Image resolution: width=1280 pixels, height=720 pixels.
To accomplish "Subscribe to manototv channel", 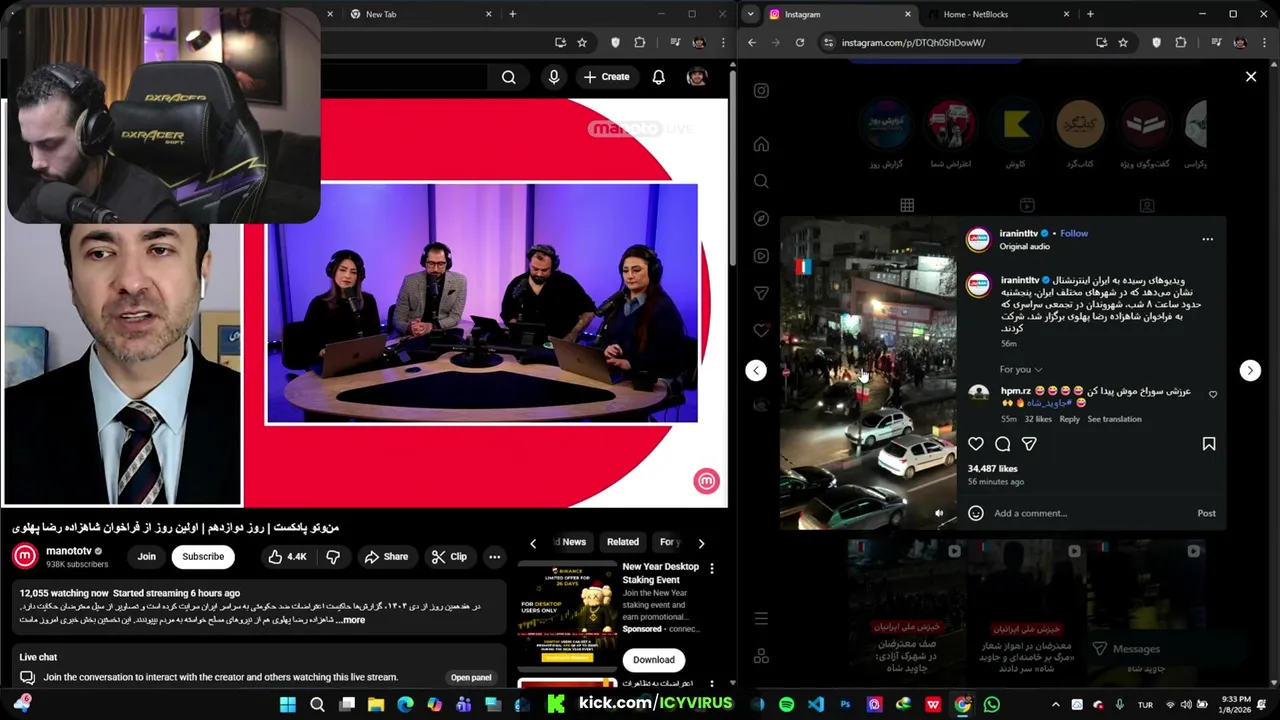I will pyautogui.click(x=203, y=557).
